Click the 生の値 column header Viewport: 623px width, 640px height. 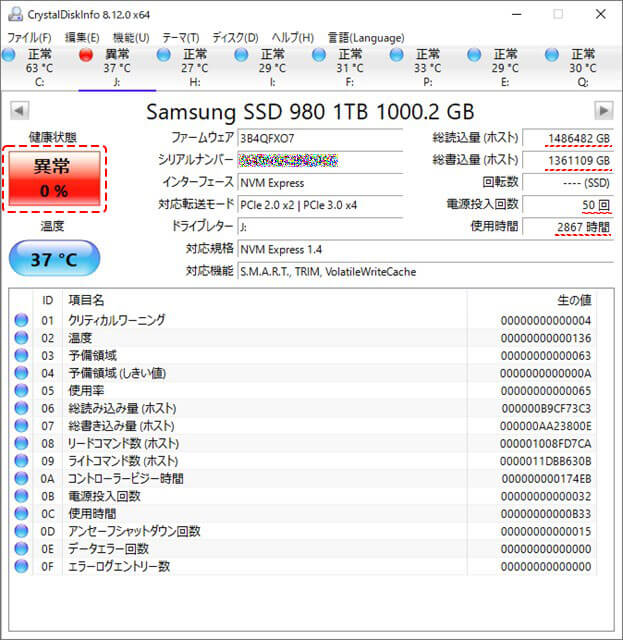pos(574,300)
